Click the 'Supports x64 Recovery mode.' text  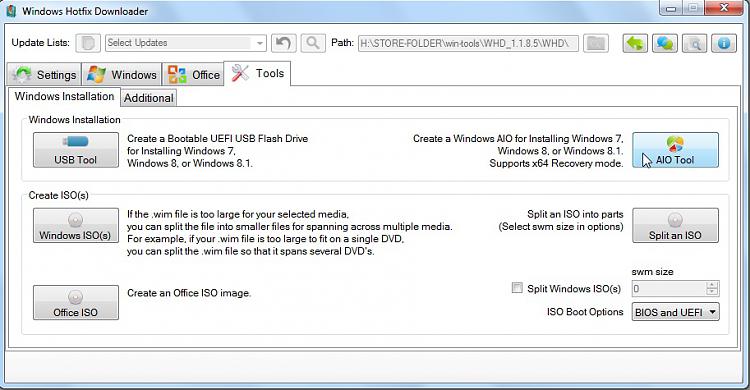(556, 164)
